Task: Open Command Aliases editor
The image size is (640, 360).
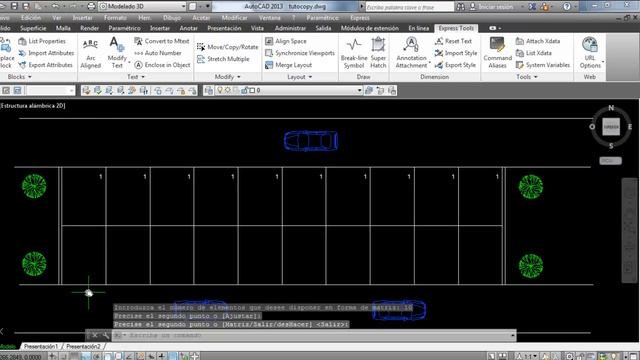Action: click(498, 53)
